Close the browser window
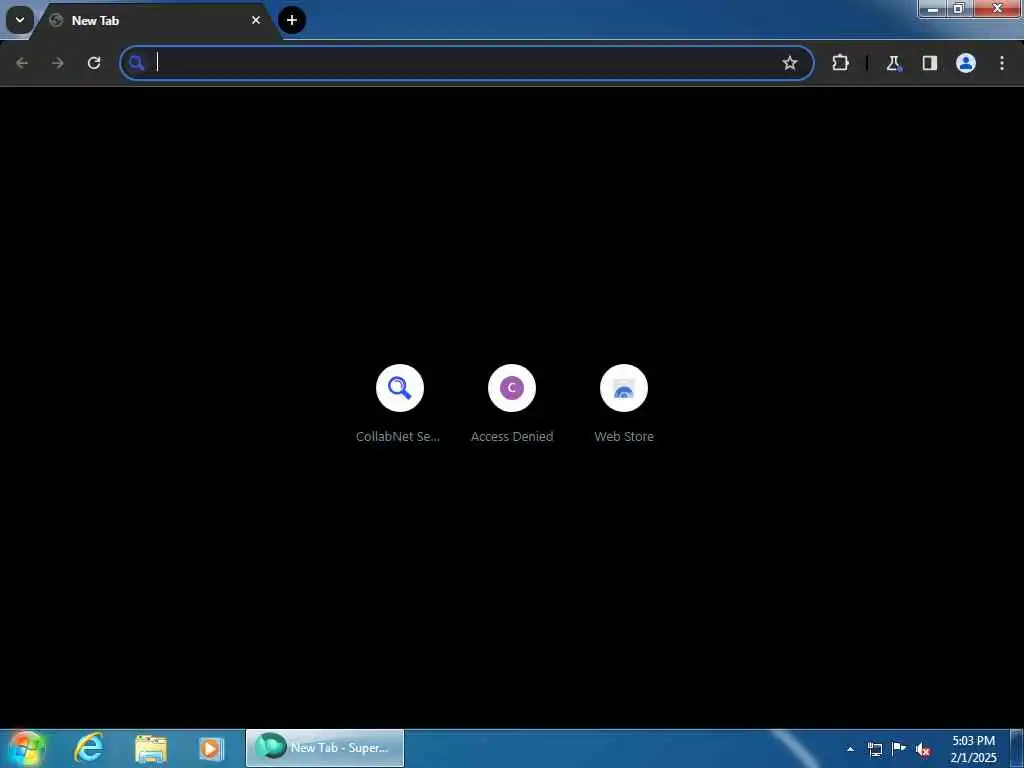 click(x=997, y=8)
